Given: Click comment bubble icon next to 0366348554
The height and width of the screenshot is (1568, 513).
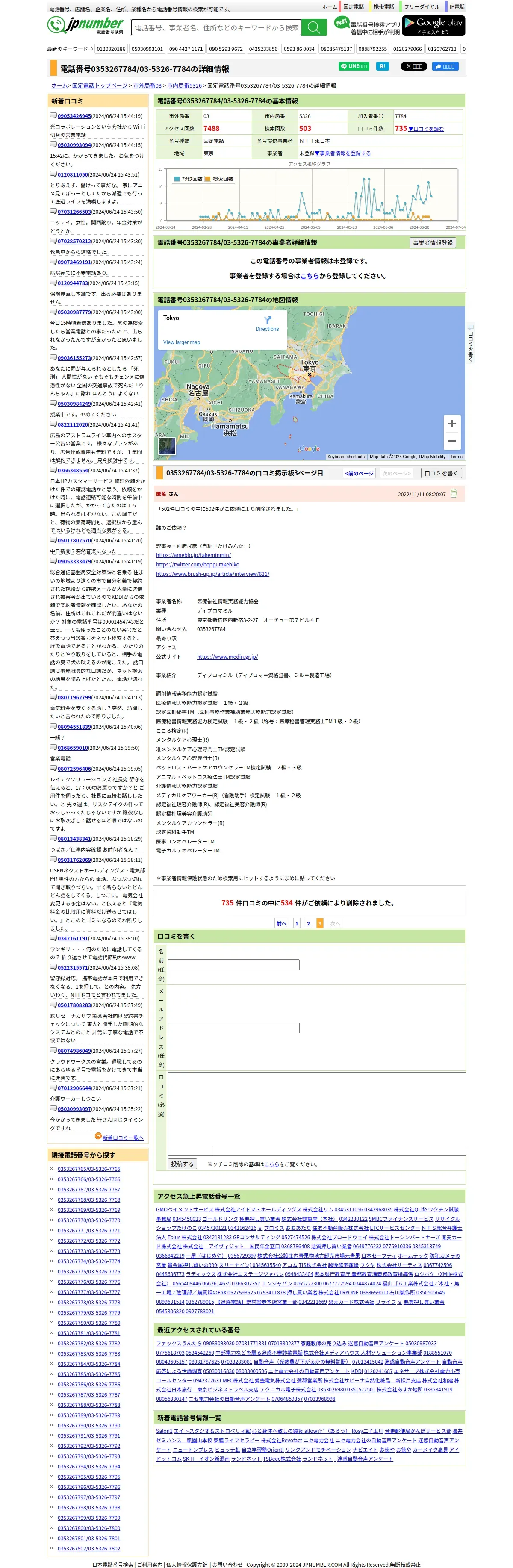Looking at the screenshot, I should tap(53, 470).
